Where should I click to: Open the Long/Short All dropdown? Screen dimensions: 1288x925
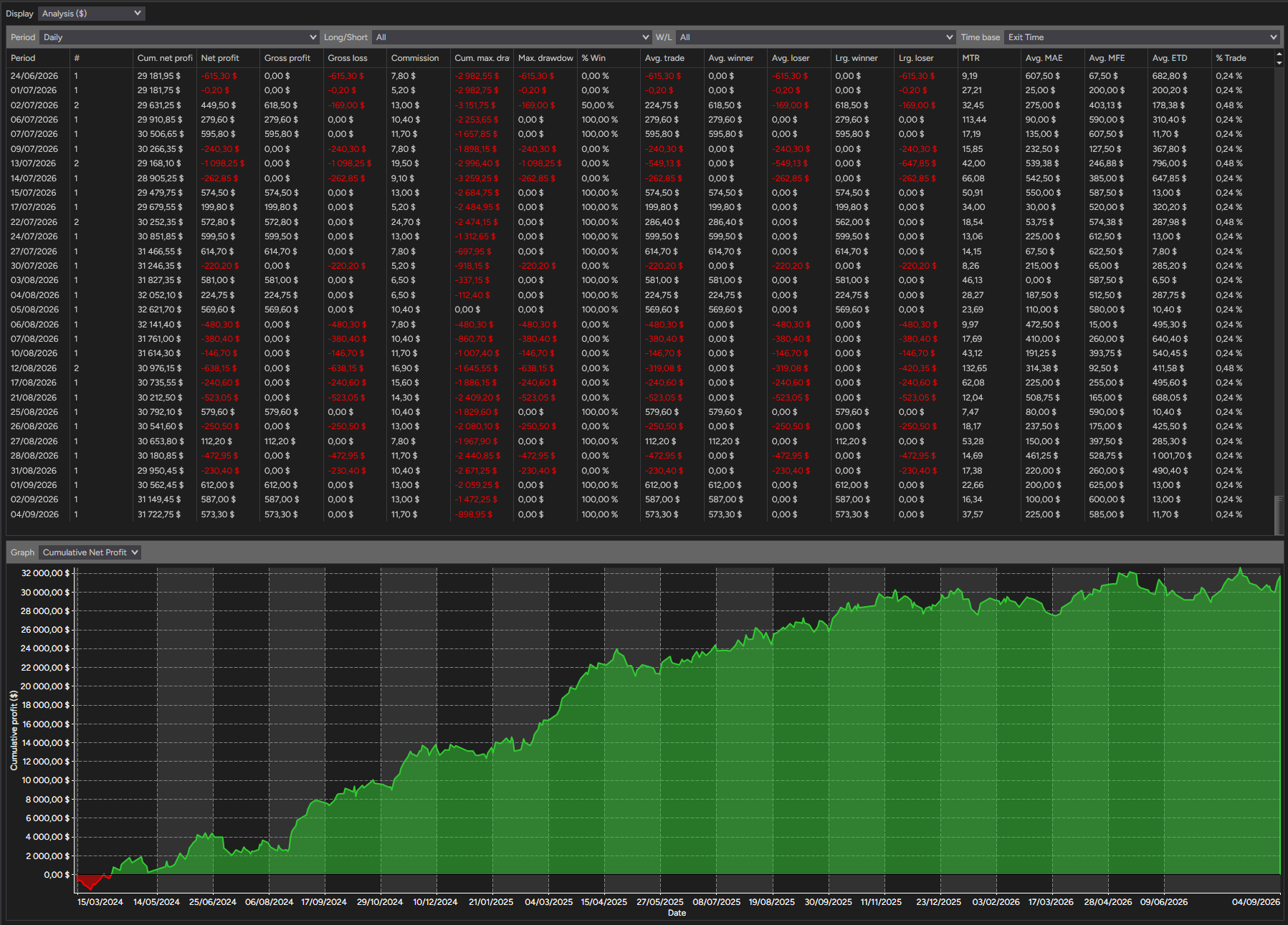pos(512,37)
